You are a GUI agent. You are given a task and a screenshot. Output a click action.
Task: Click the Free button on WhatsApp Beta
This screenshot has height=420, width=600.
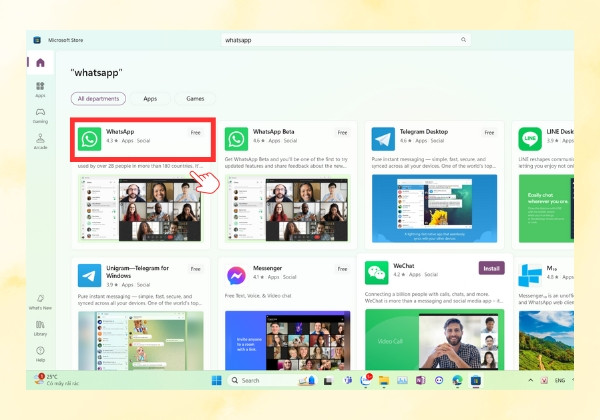click(342, 132)
